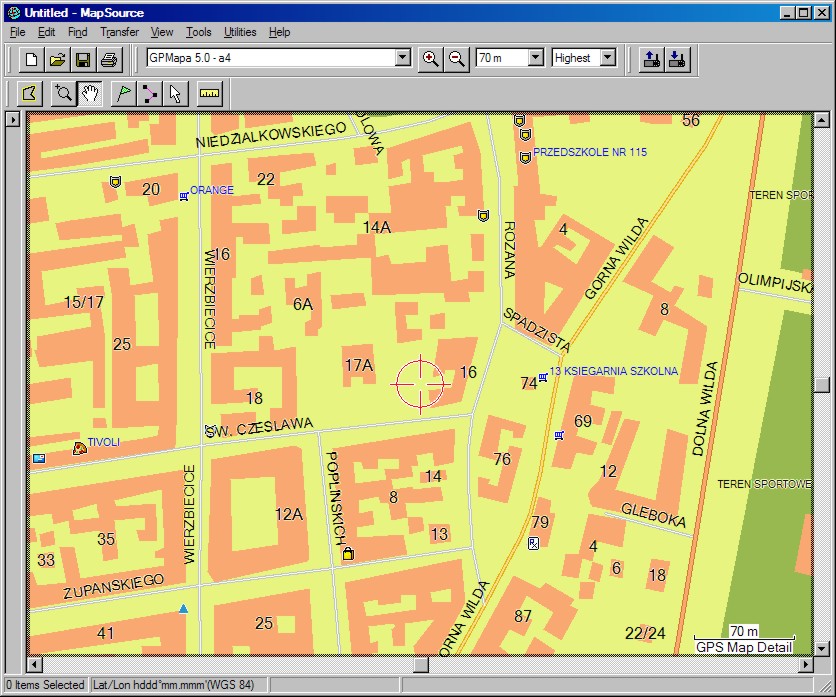The width and height of the screenshot is (836, 697).
Task: Expand the GPMapa 5.0 - a4 product dropdown
Action: (x=402, y=58)
